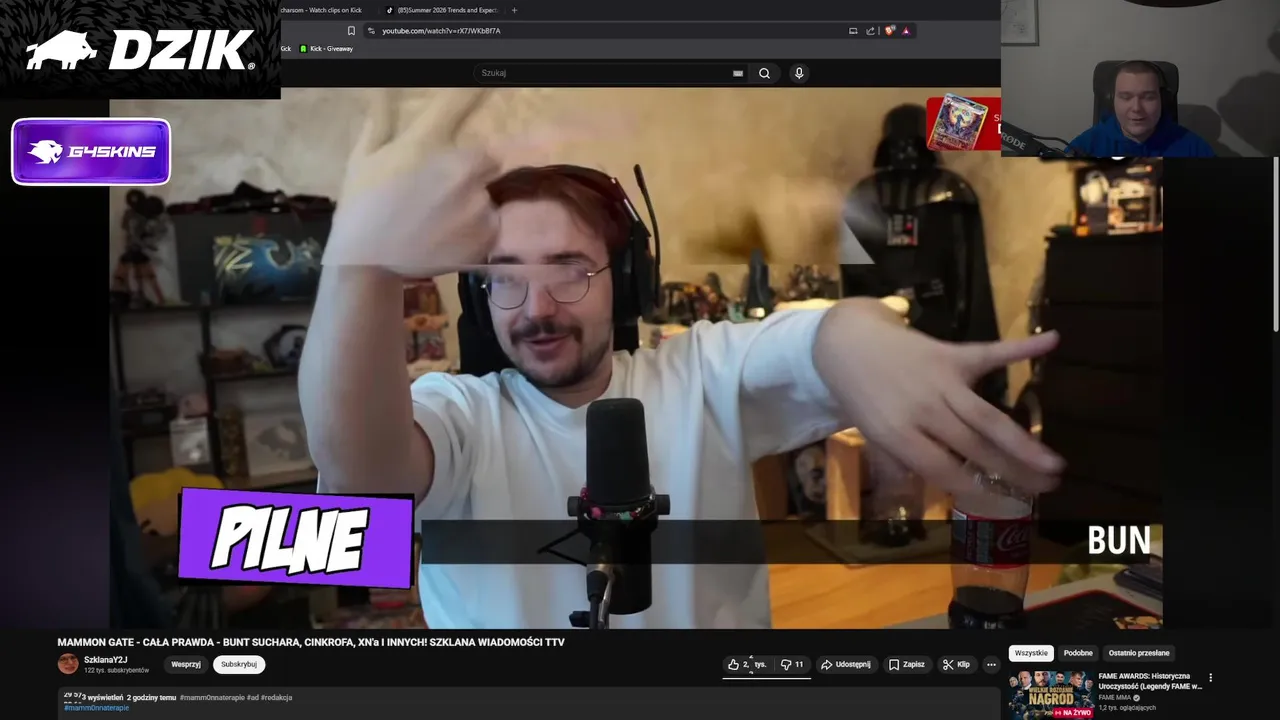Open the SzklanaY2J channel avatar
This screenshot has width=1280, height=720.
coord(68,664)
